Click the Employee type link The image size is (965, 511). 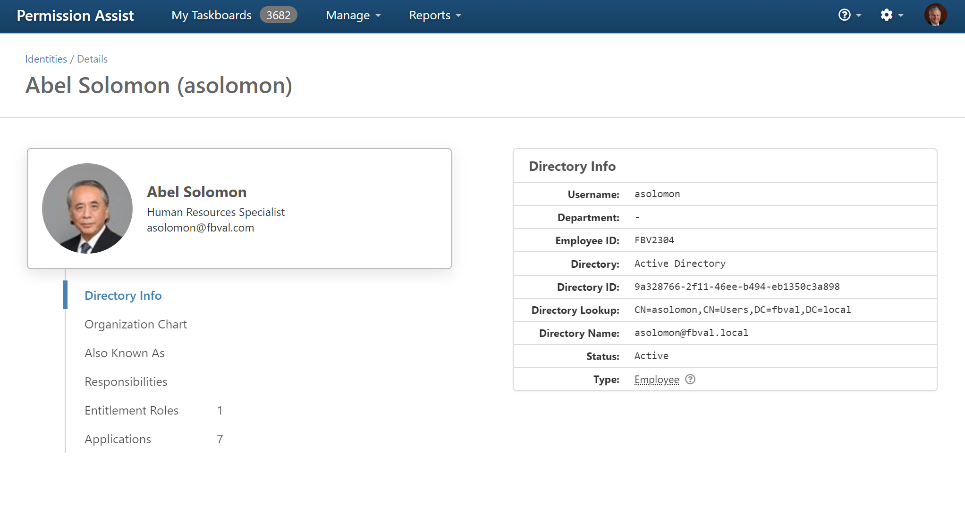(x=656, y=380)
